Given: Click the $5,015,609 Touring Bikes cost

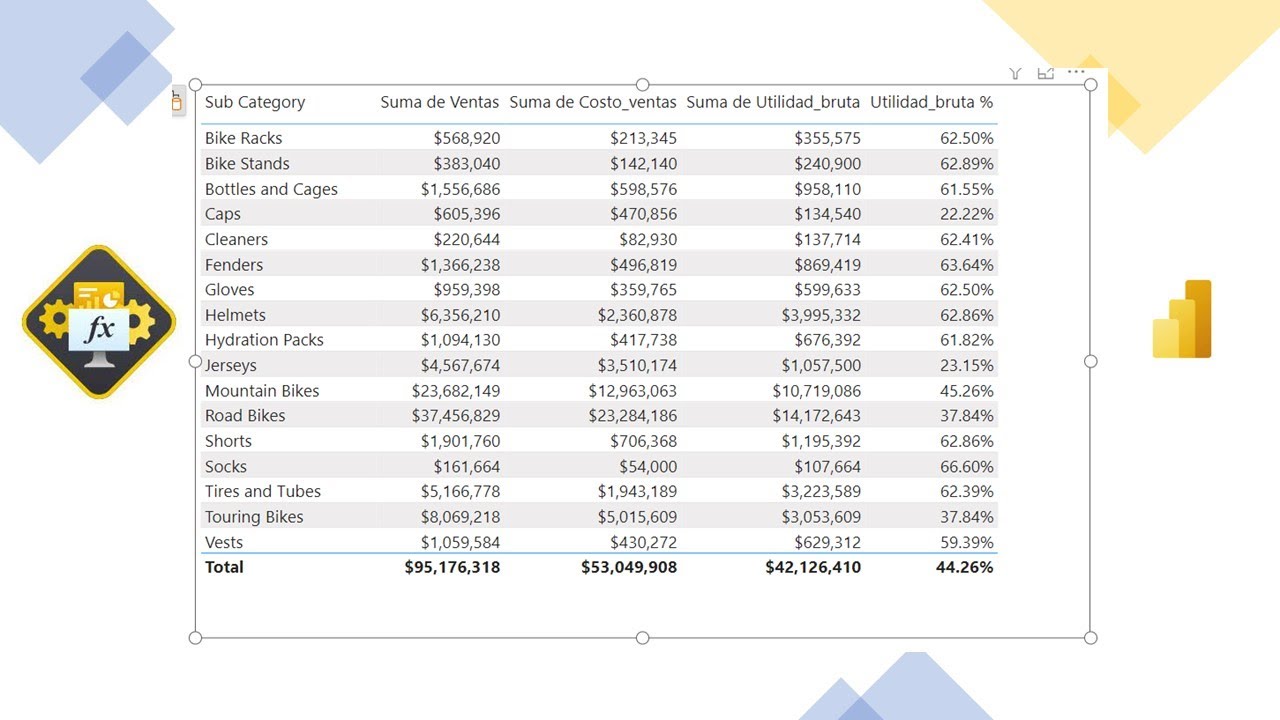Looking at the screenshot, I should tap(637, 517).
